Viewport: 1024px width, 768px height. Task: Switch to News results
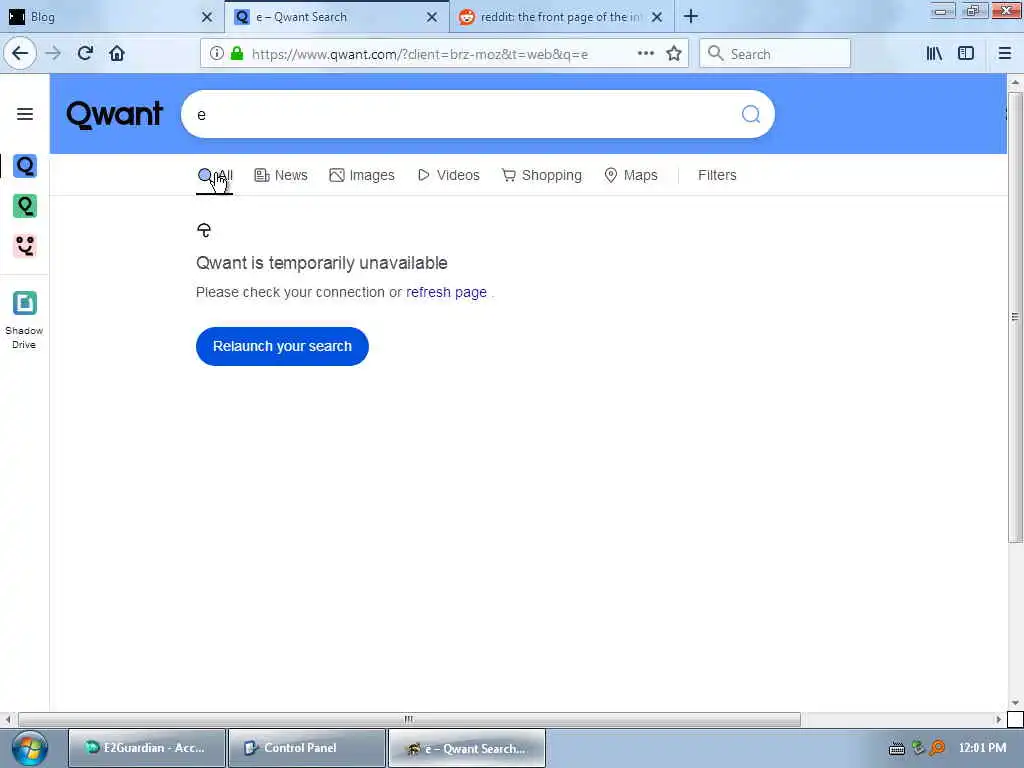pos(281,175)
